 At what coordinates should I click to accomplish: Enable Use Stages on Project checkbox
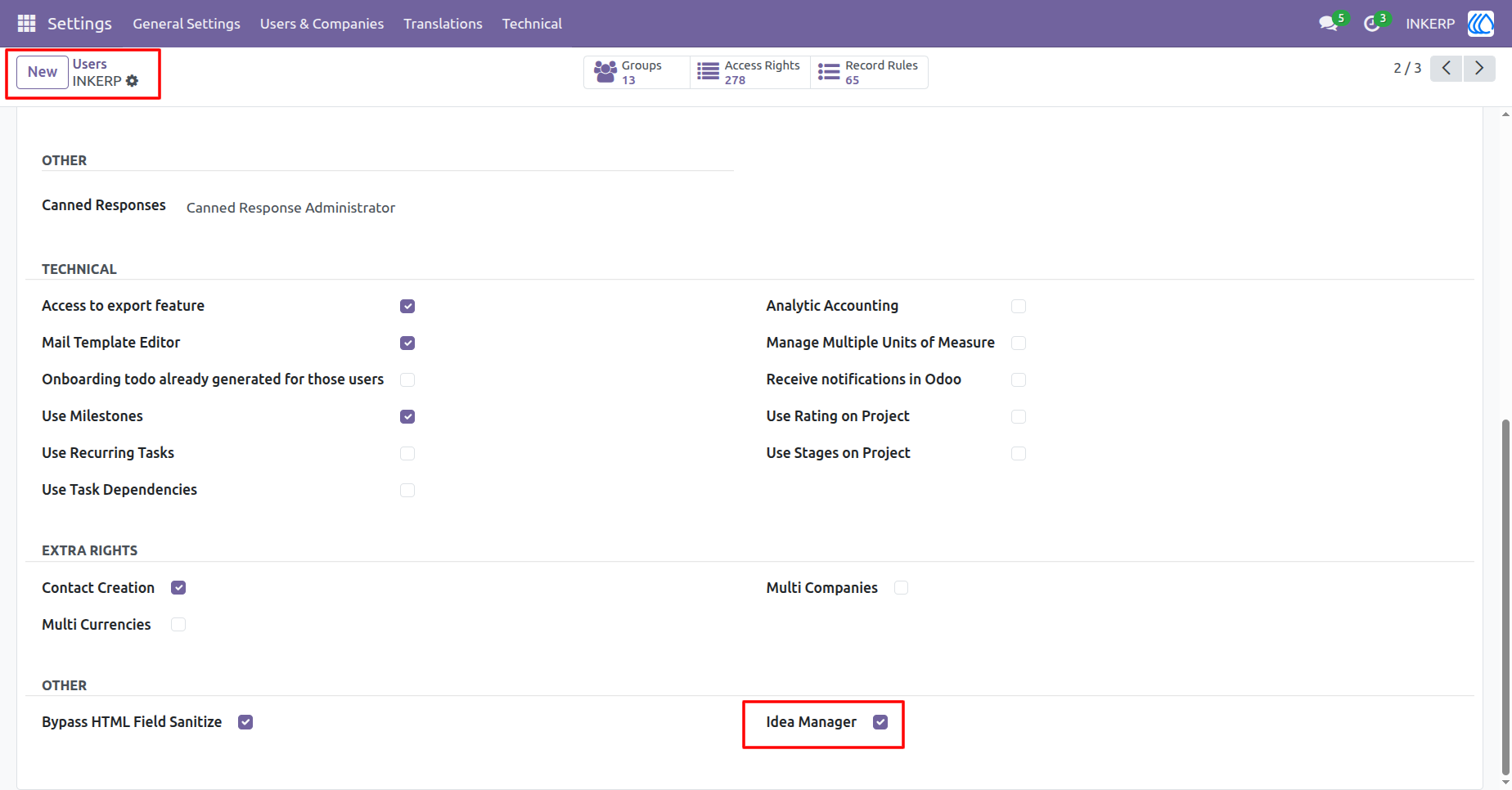(1019, 453)
